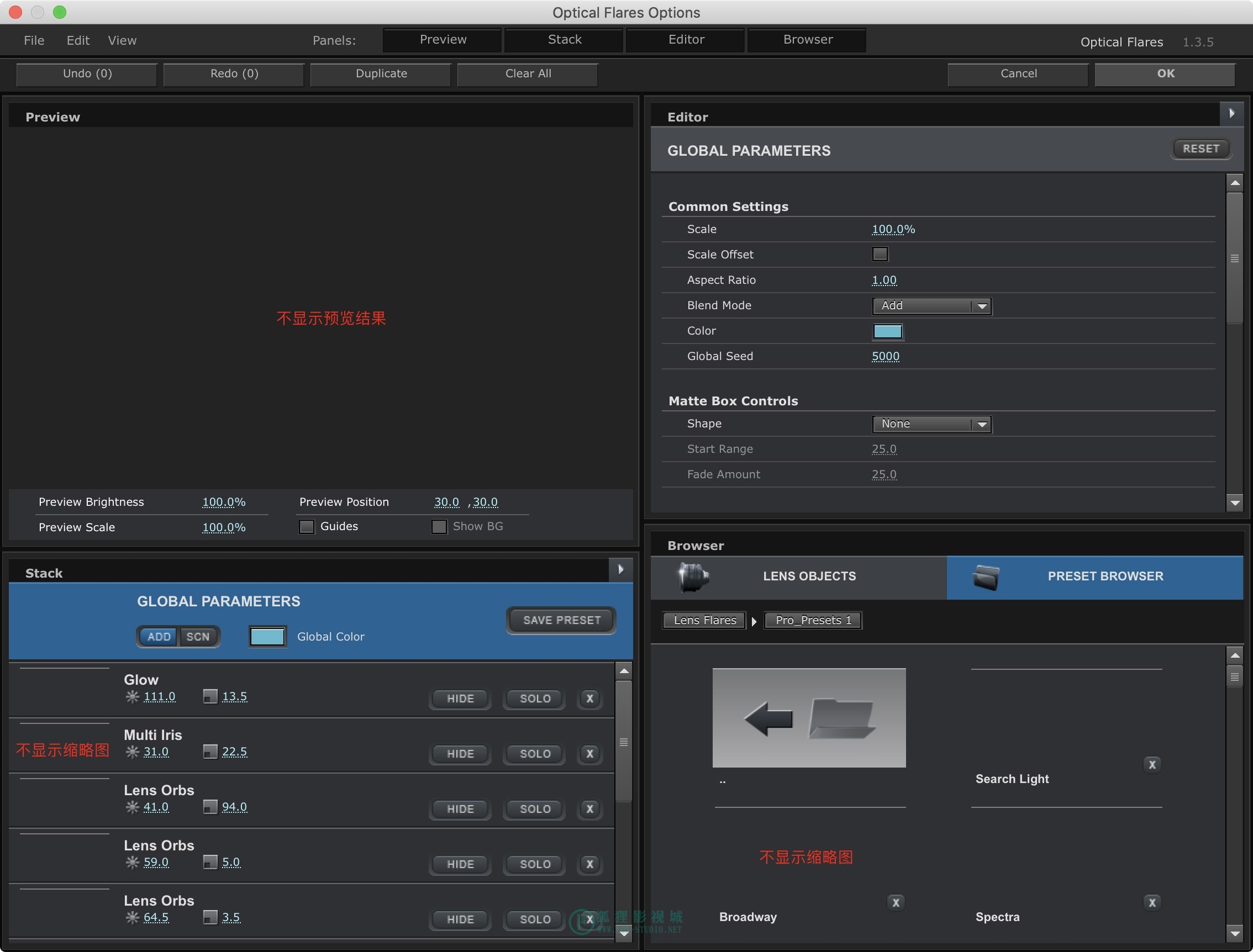Click the Glow brightness star icon

click(x=132, y=697)
